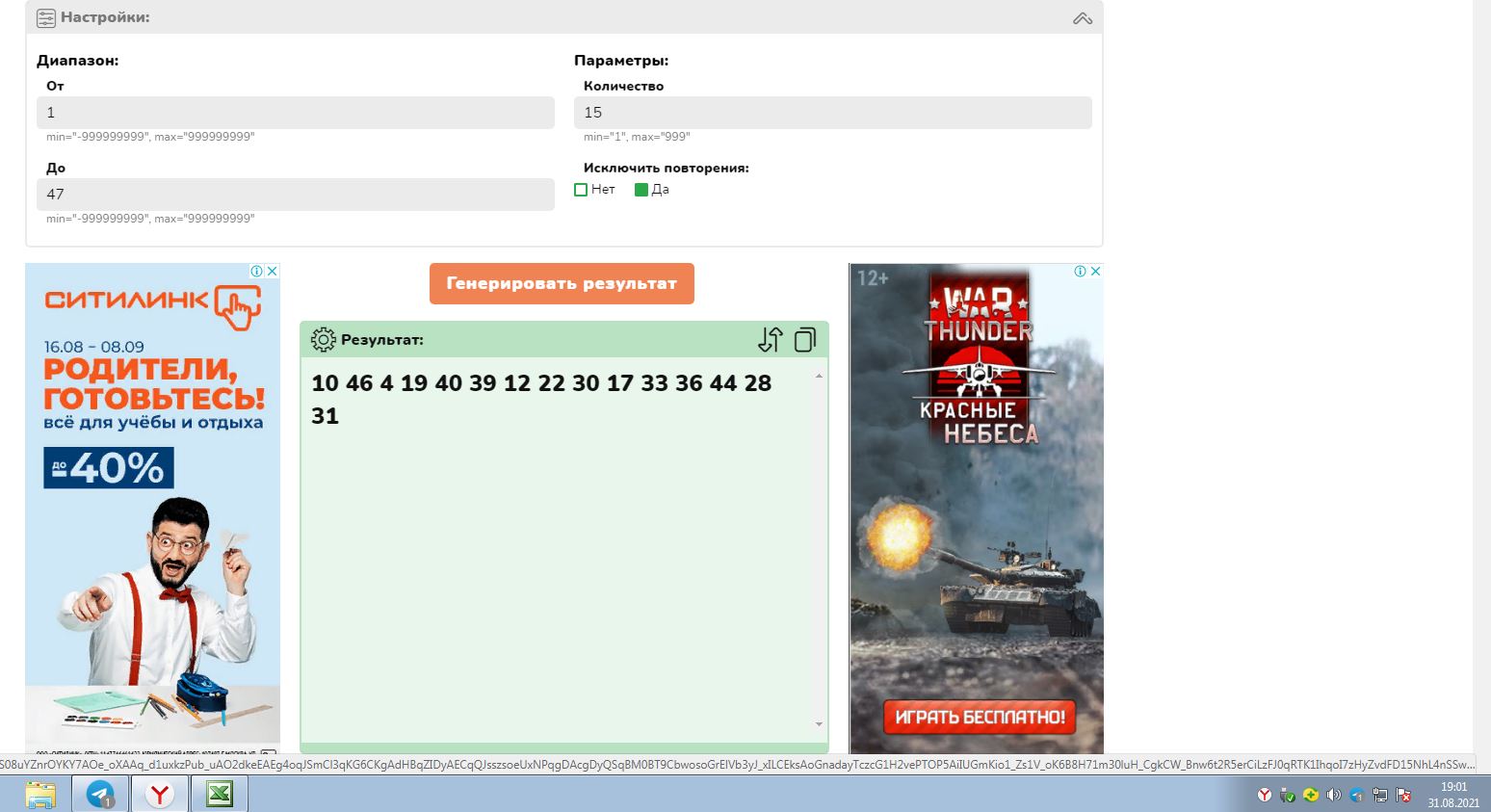
Task: Click the Параметры heading text
Action: (621, 61)
